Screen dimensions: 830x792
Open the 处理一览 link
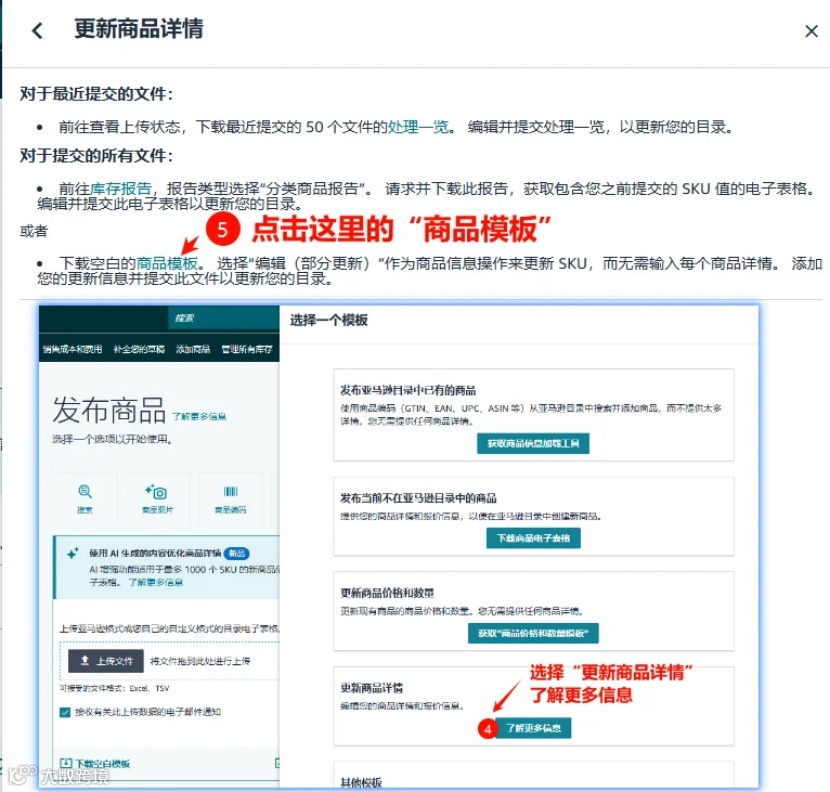418,127
